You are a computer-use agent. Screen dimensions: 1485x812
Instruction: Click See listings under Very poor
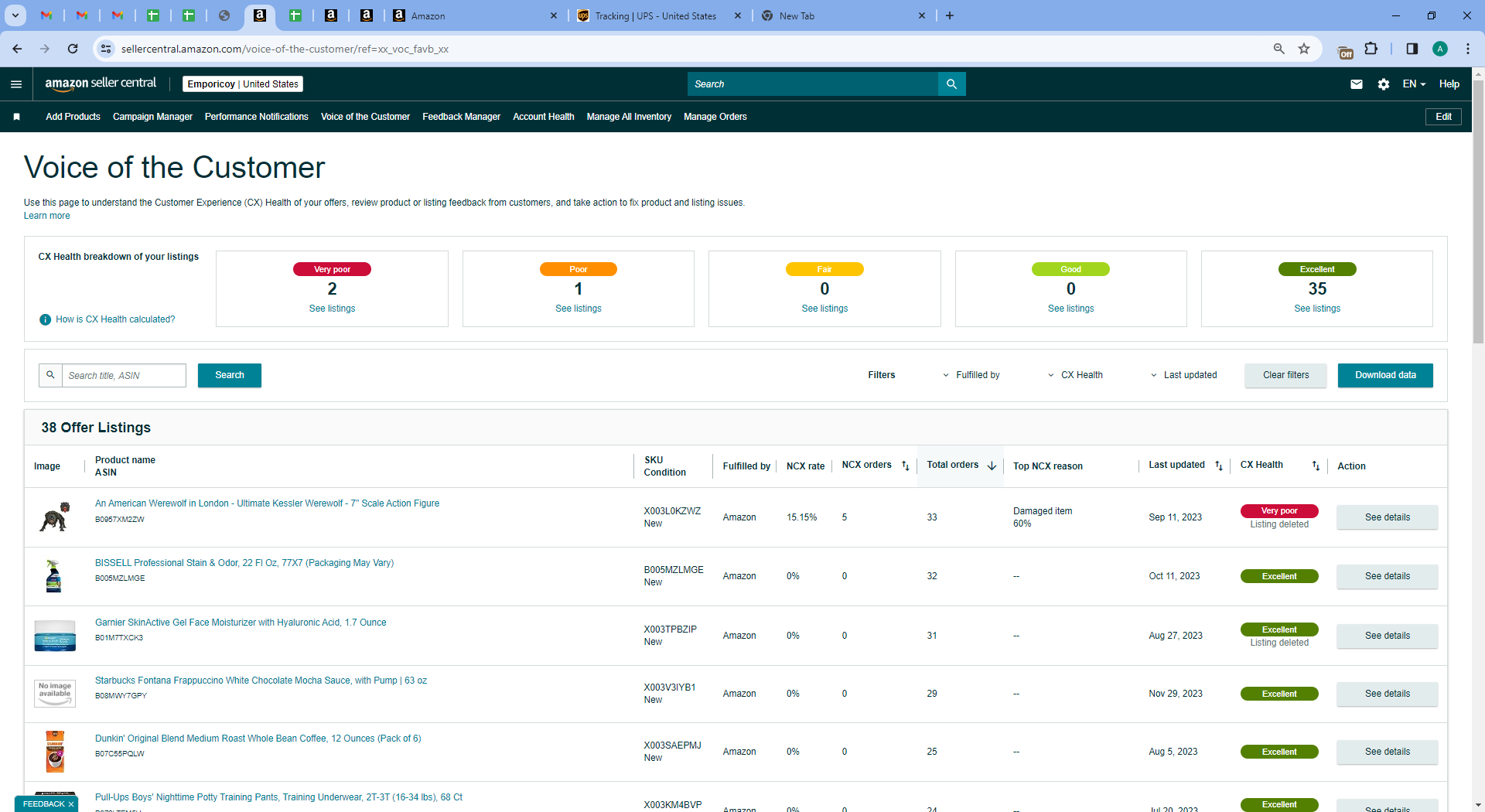tap(332, 309)
